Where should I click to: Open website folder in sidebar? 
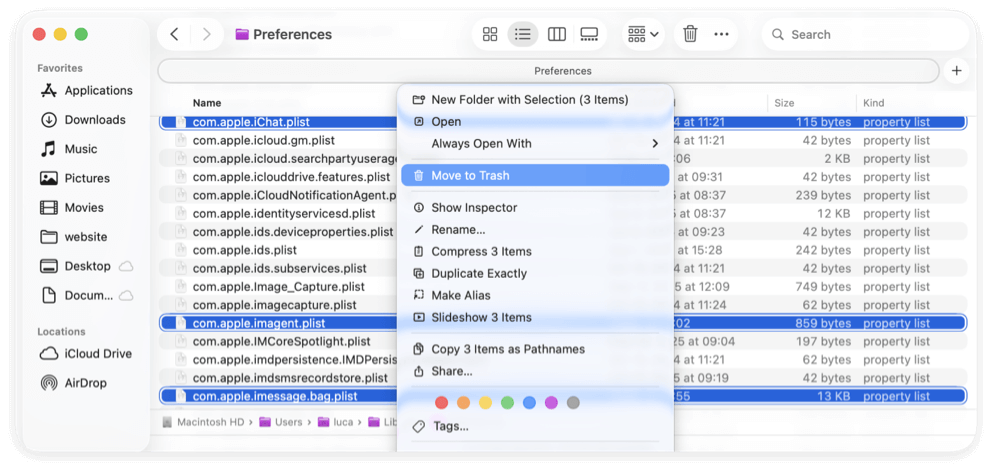tap(73, 237)
